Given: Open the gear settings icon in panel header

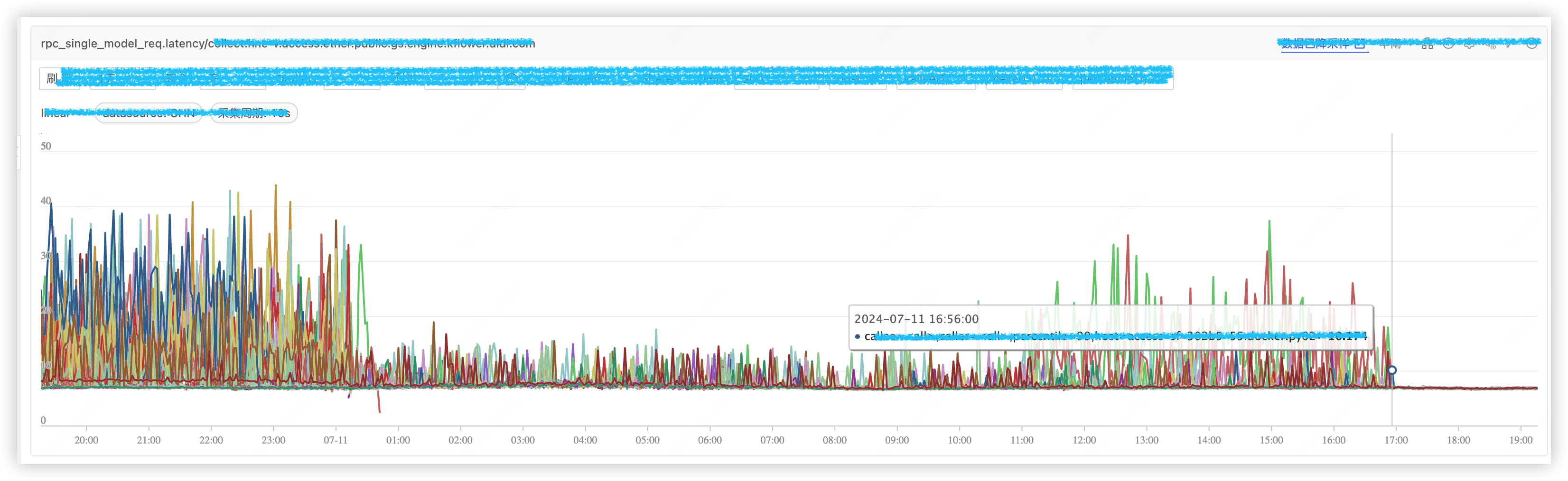Looking at the screenshot, I should [1469, 44].
